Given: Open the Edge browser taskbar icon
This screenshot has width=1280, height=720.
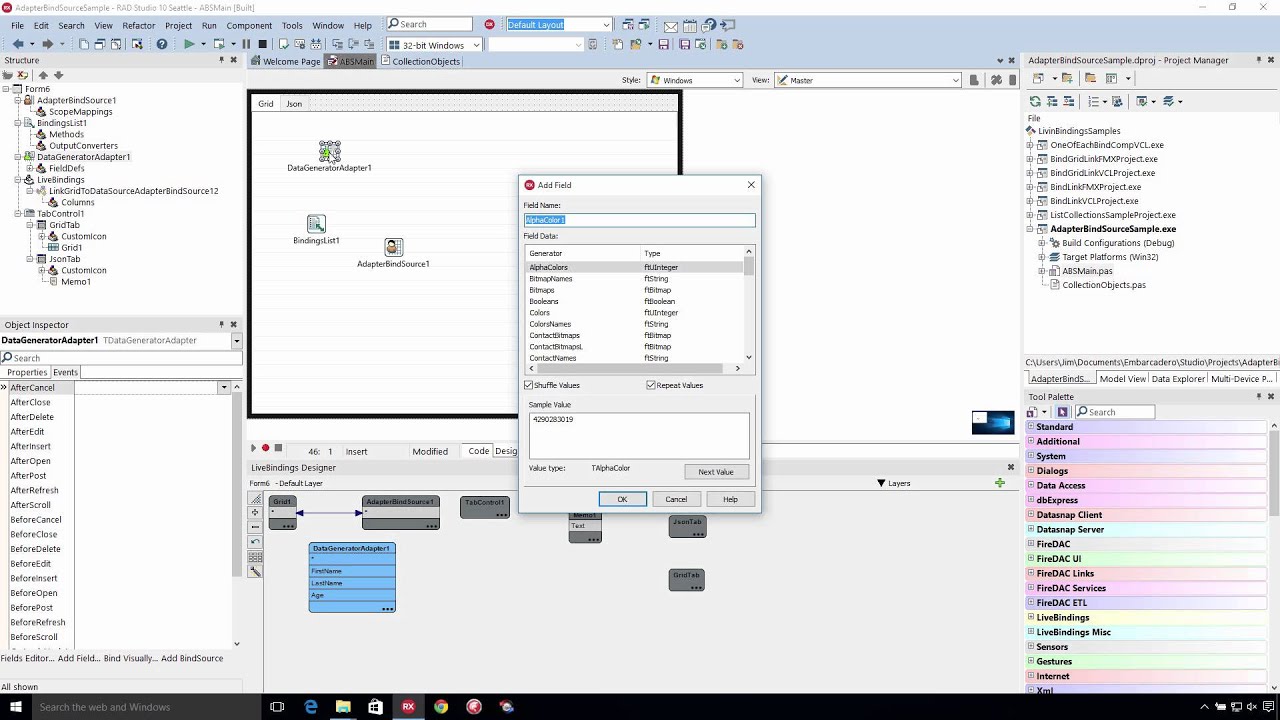Looking at the screenshot, I should pos(311,707).
